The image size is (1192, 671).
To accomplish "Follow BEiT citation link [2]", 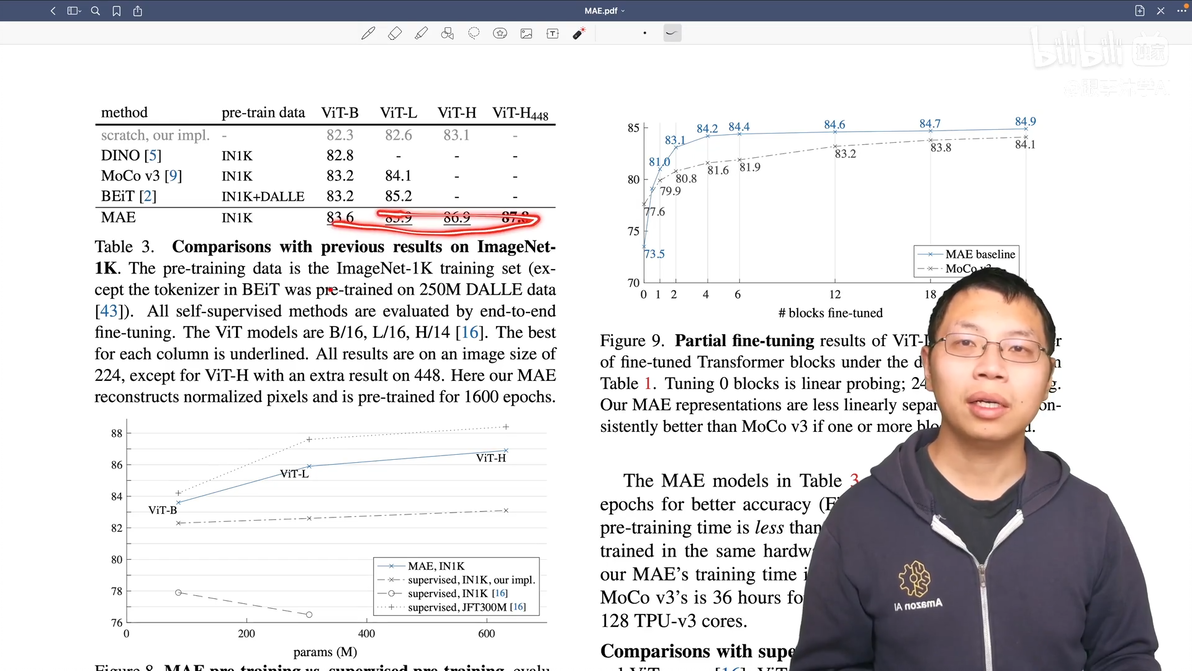I will (147, 196).
